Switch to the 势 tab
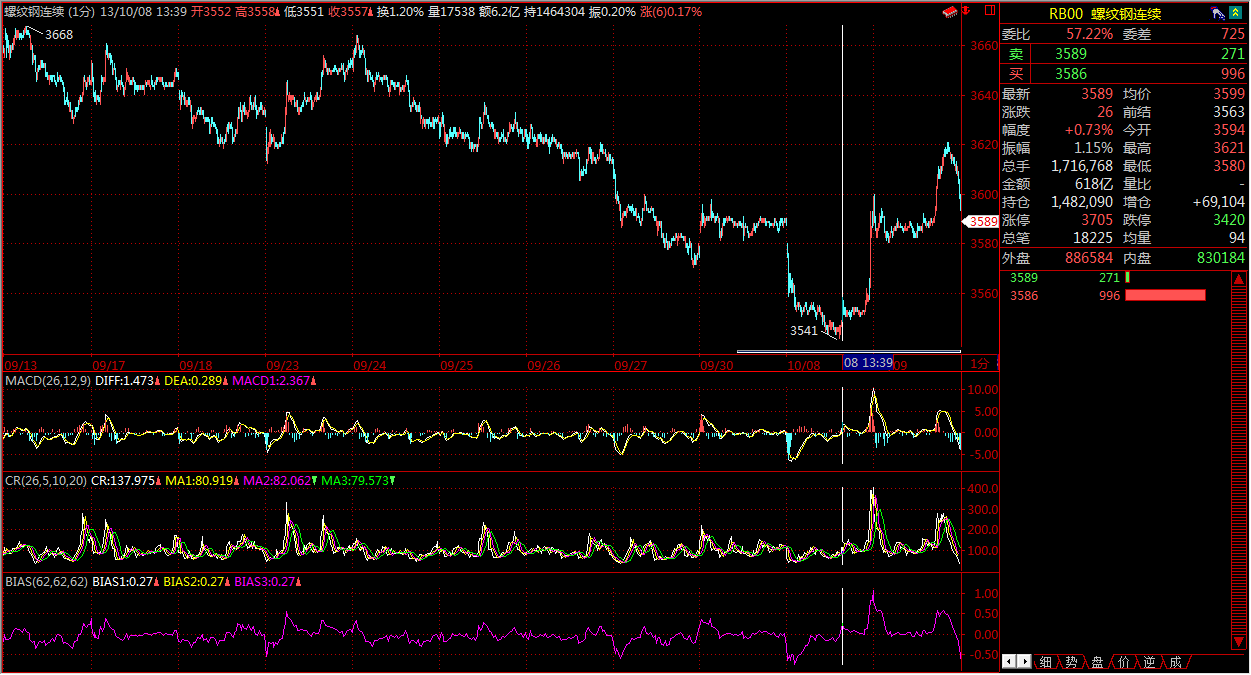 pos(1071,662)
